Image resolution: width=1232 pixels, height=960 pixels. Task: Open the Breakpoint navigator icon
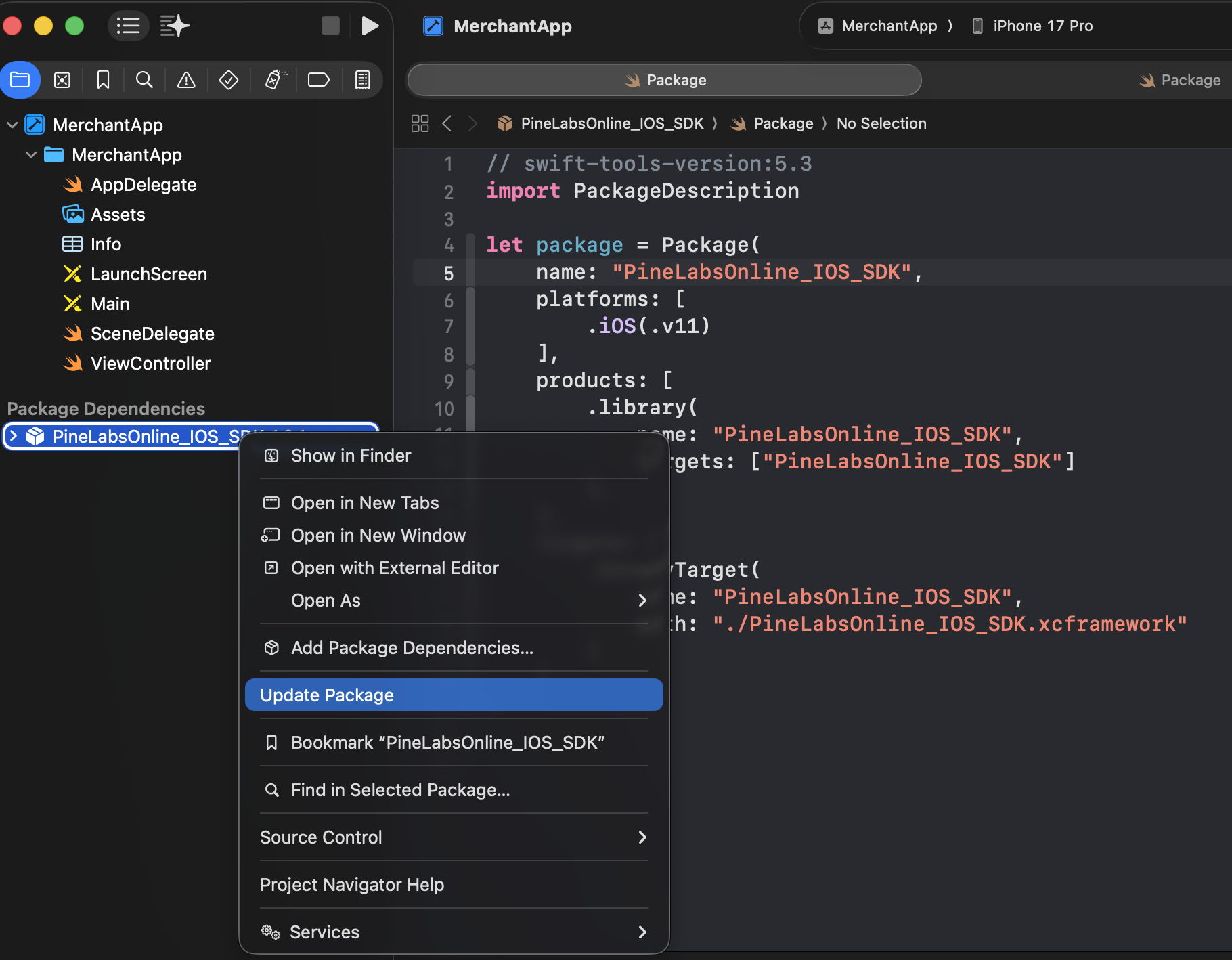coord(318,80)
